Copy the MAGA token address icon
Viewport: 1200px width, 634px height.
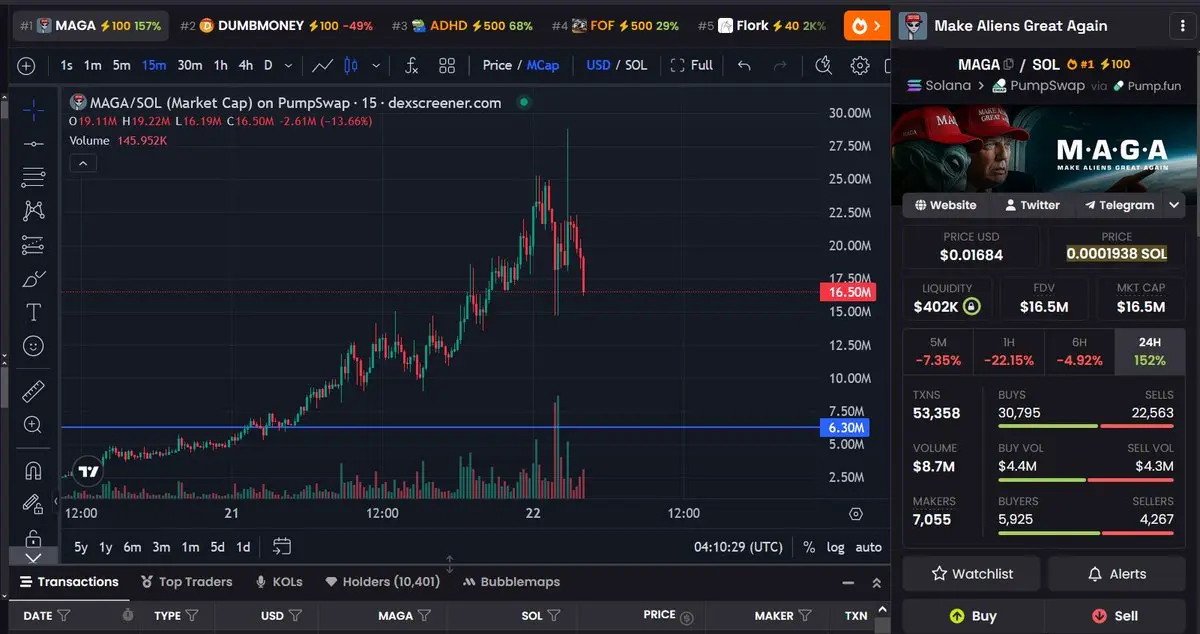tap(1008, 65)
